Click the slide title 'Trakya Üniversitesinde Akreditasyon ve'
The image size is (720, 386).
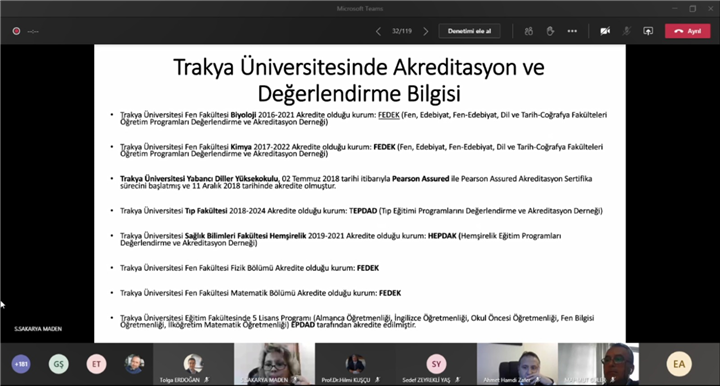[359, 67]
